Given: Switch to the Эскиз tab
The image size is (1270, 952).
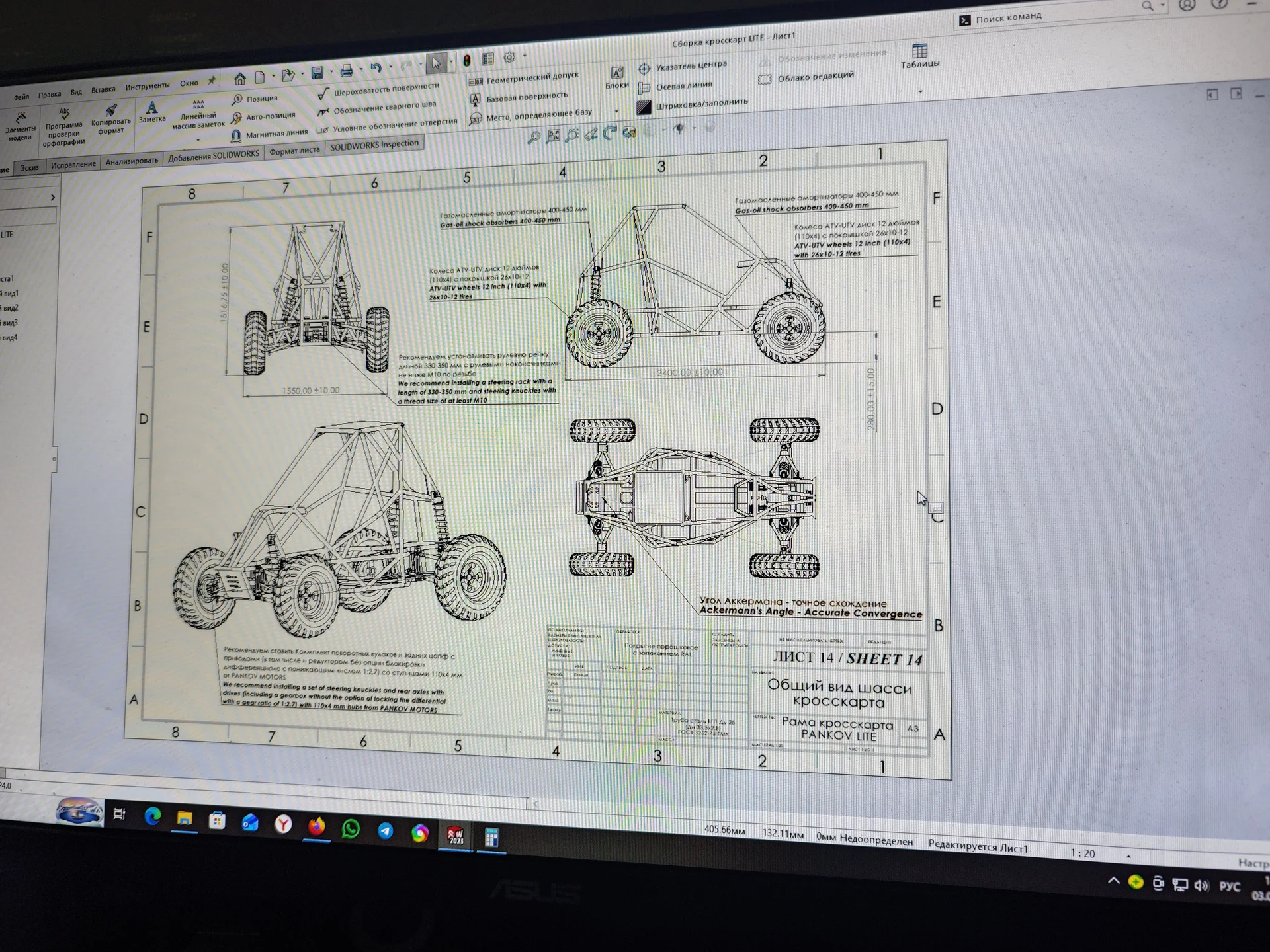Looking at the screenshot, I should [29, 167].
